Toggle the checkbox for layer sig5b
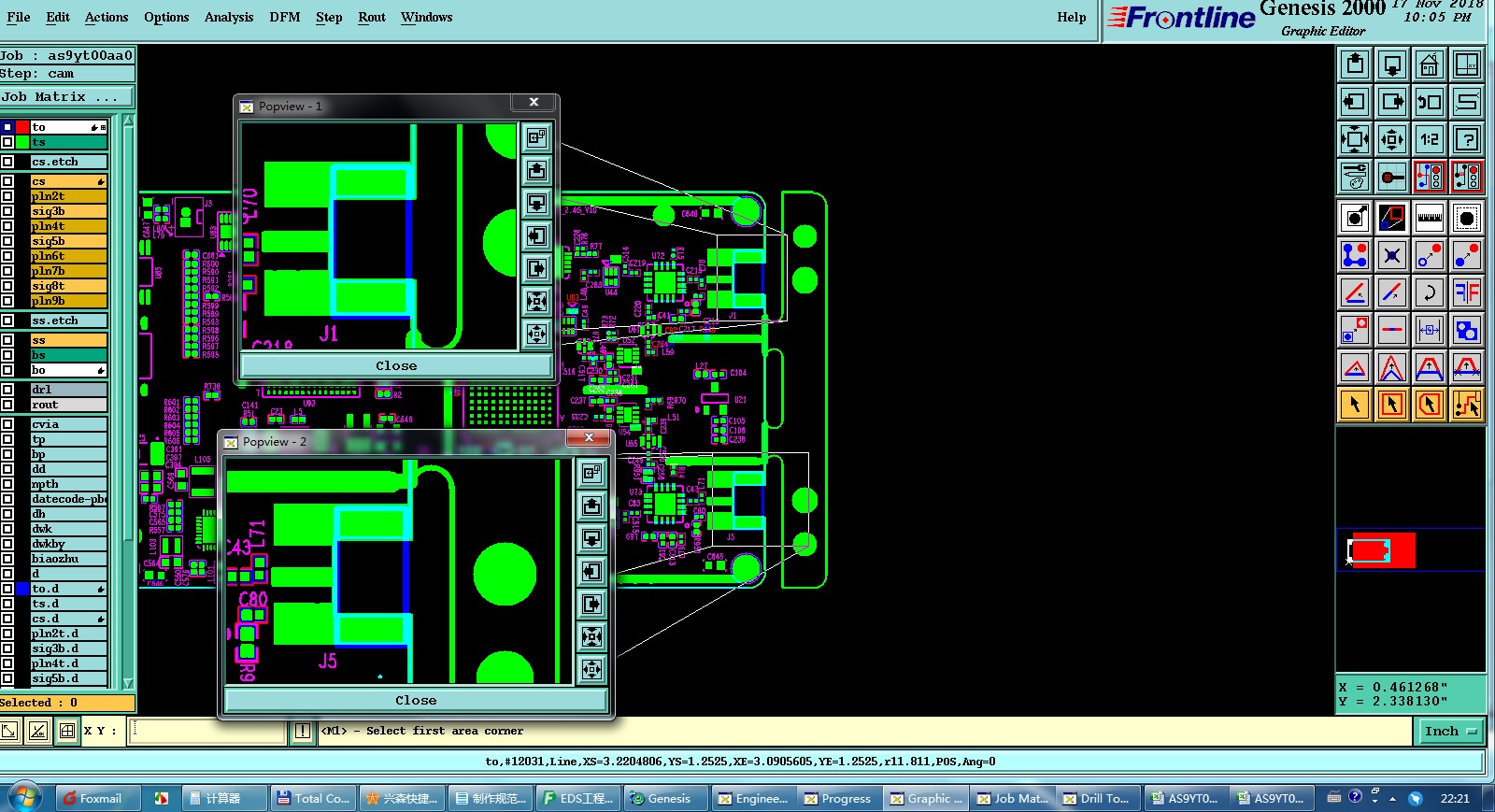The image size is (1495, 812). pos(7,241)
